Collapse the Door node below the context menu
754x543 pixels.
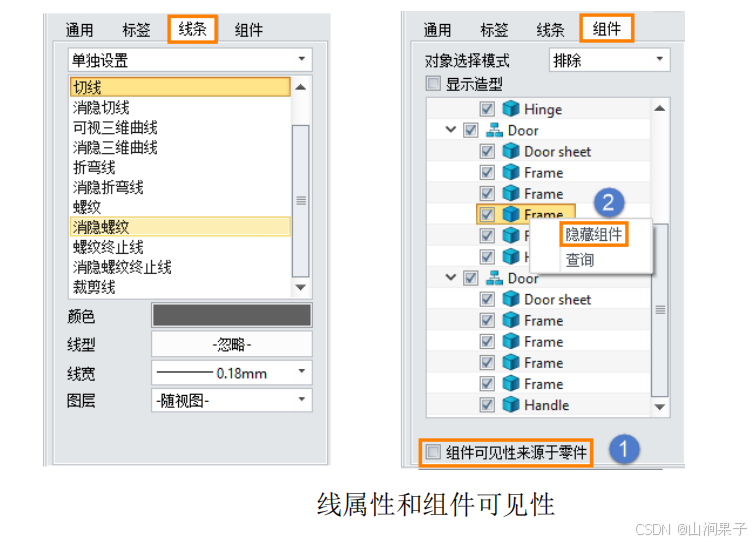click(x=451, y=278)
